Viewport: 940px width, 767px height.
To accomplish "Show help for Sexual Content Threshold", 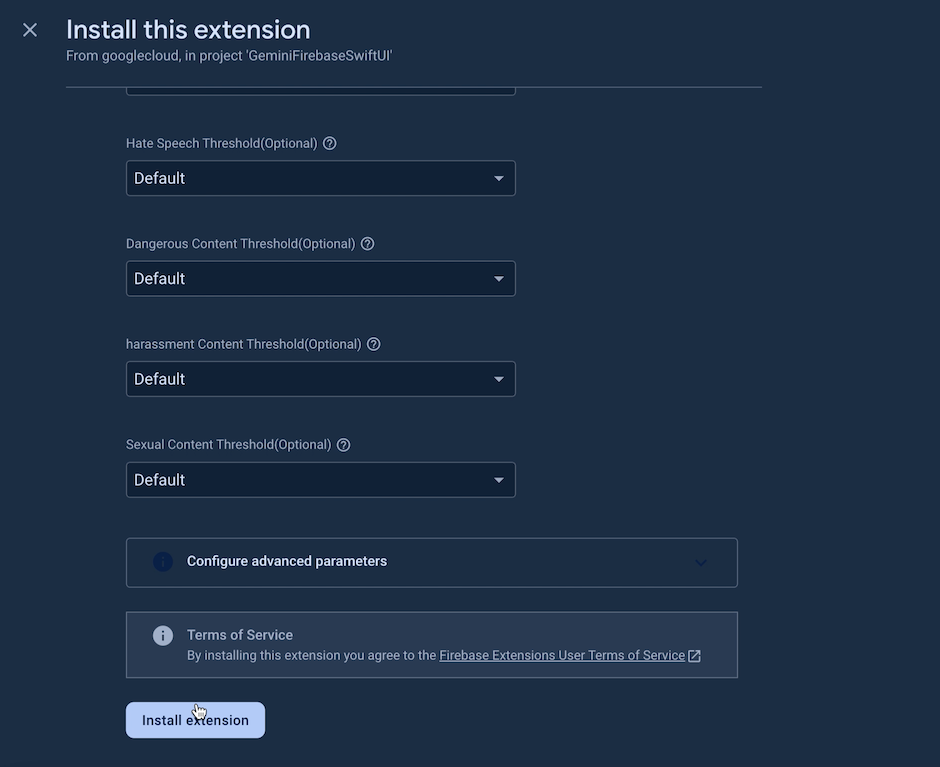I will coord(344,445).
